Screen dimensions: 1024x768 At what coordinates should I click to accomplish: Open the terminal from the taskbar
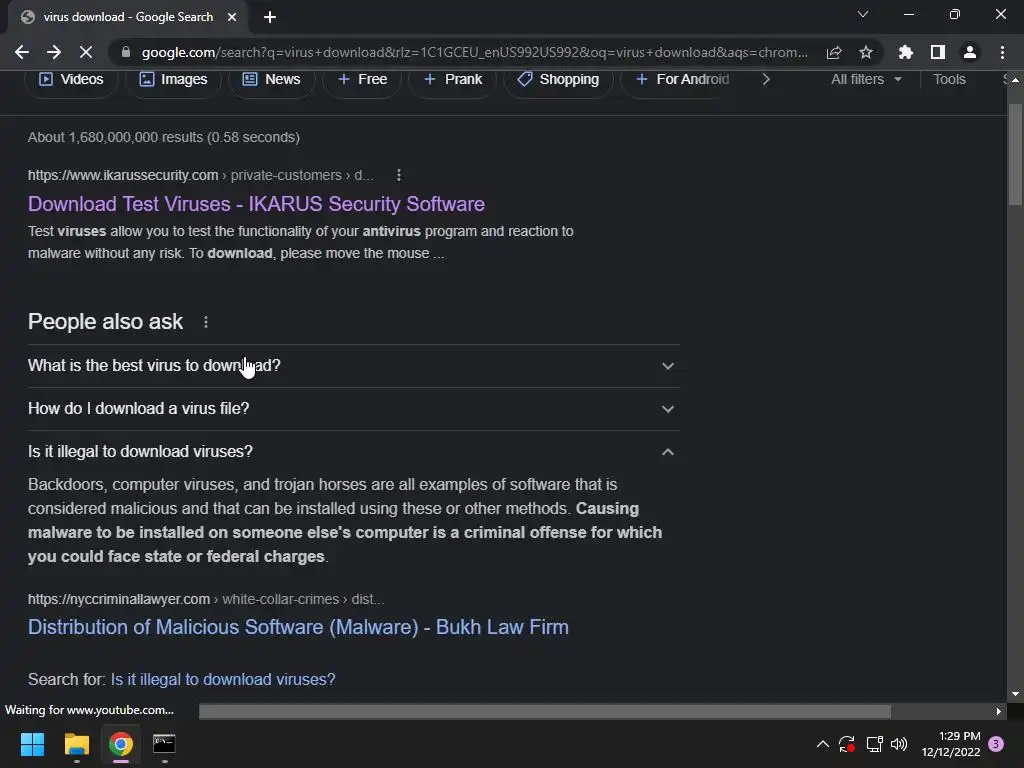pyautogui.click(x=164, y=744)
